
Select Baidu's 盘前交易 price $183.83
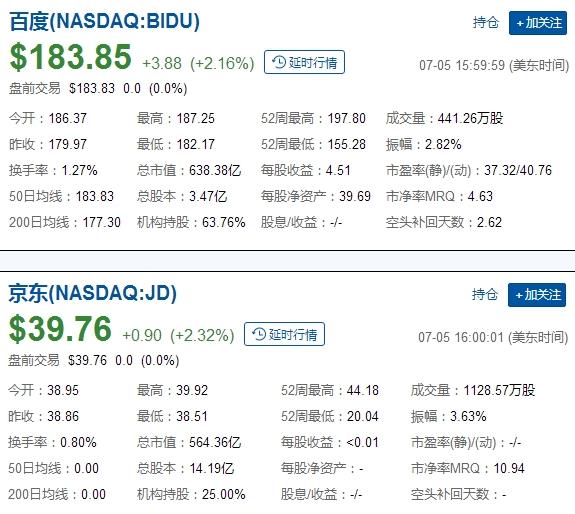pos(92,89)
